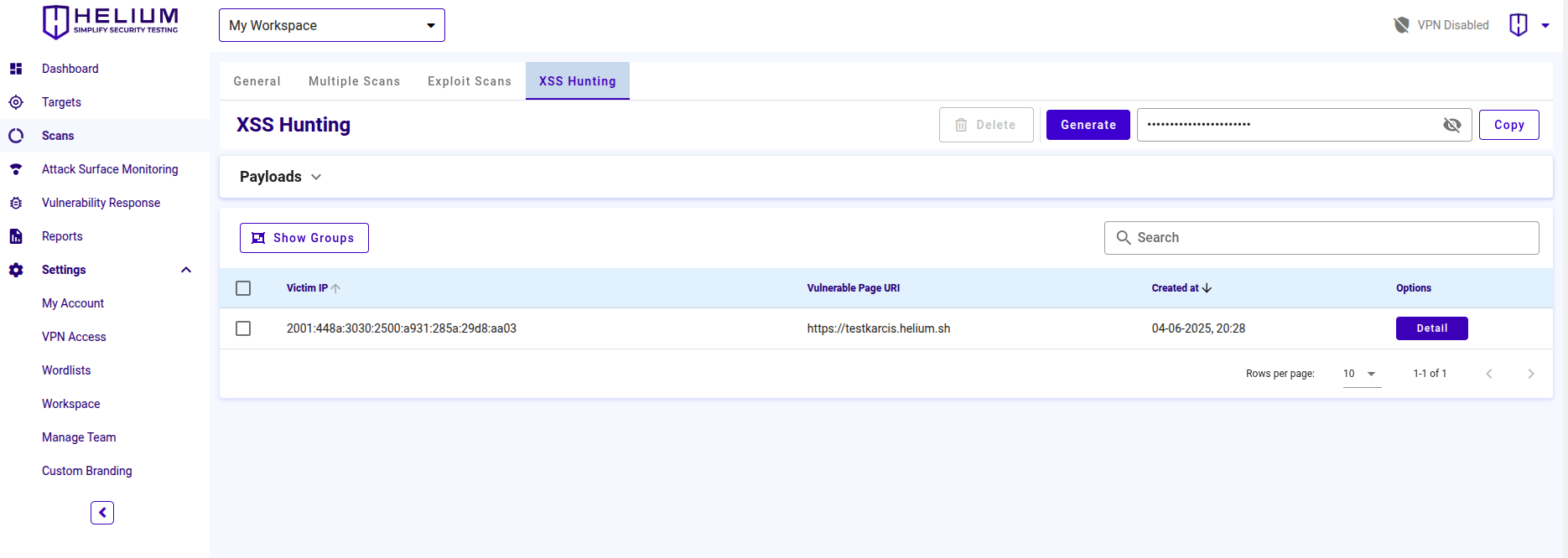The width and height of the screenshot is (1568, 558).
Task: Click the sidebar collapse arrow button
Action: 102,513
